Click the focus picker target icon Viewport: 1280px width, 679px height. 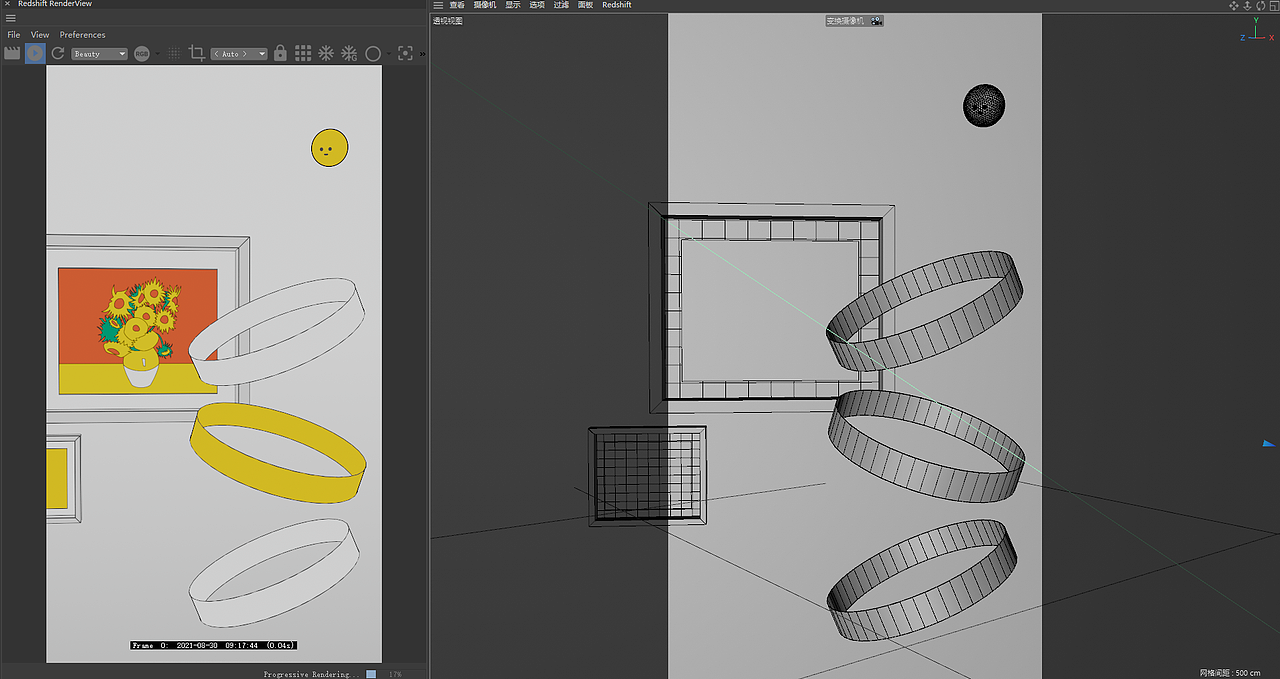pyautogui.click(x=405, y=54)
